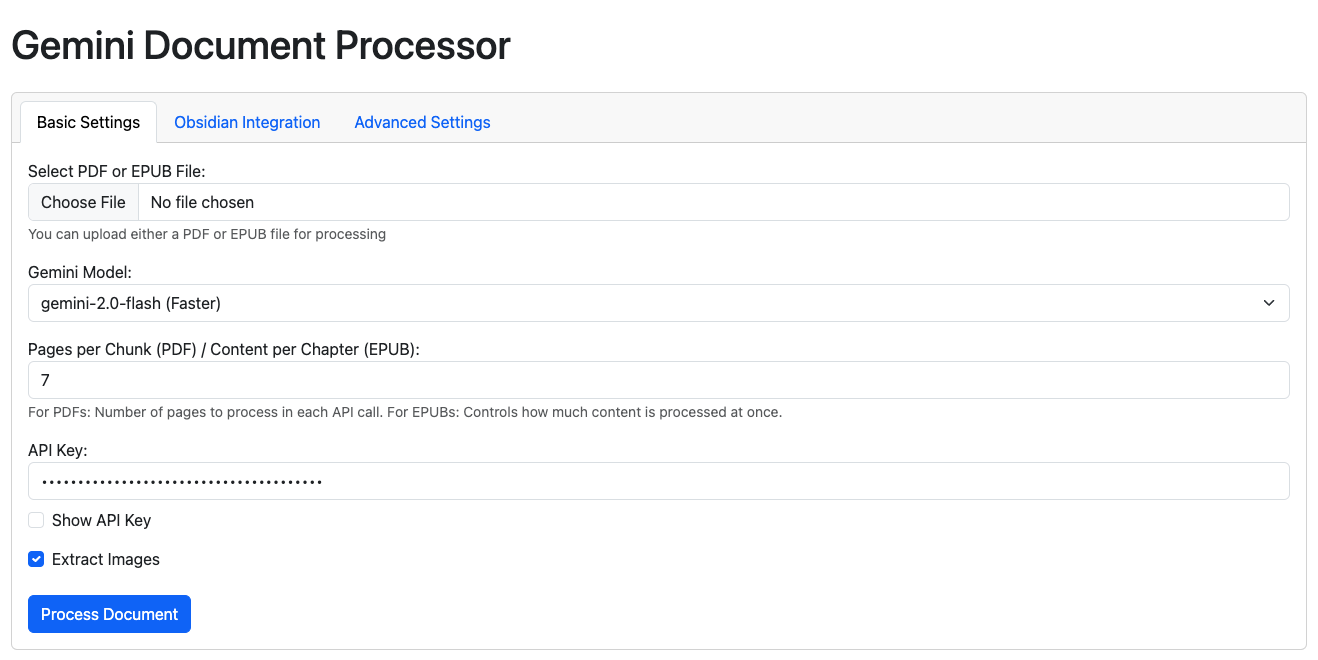Open the Advanced Settings tab
Viewport: 1318px width, 660px height.
[x=422, y=122]
